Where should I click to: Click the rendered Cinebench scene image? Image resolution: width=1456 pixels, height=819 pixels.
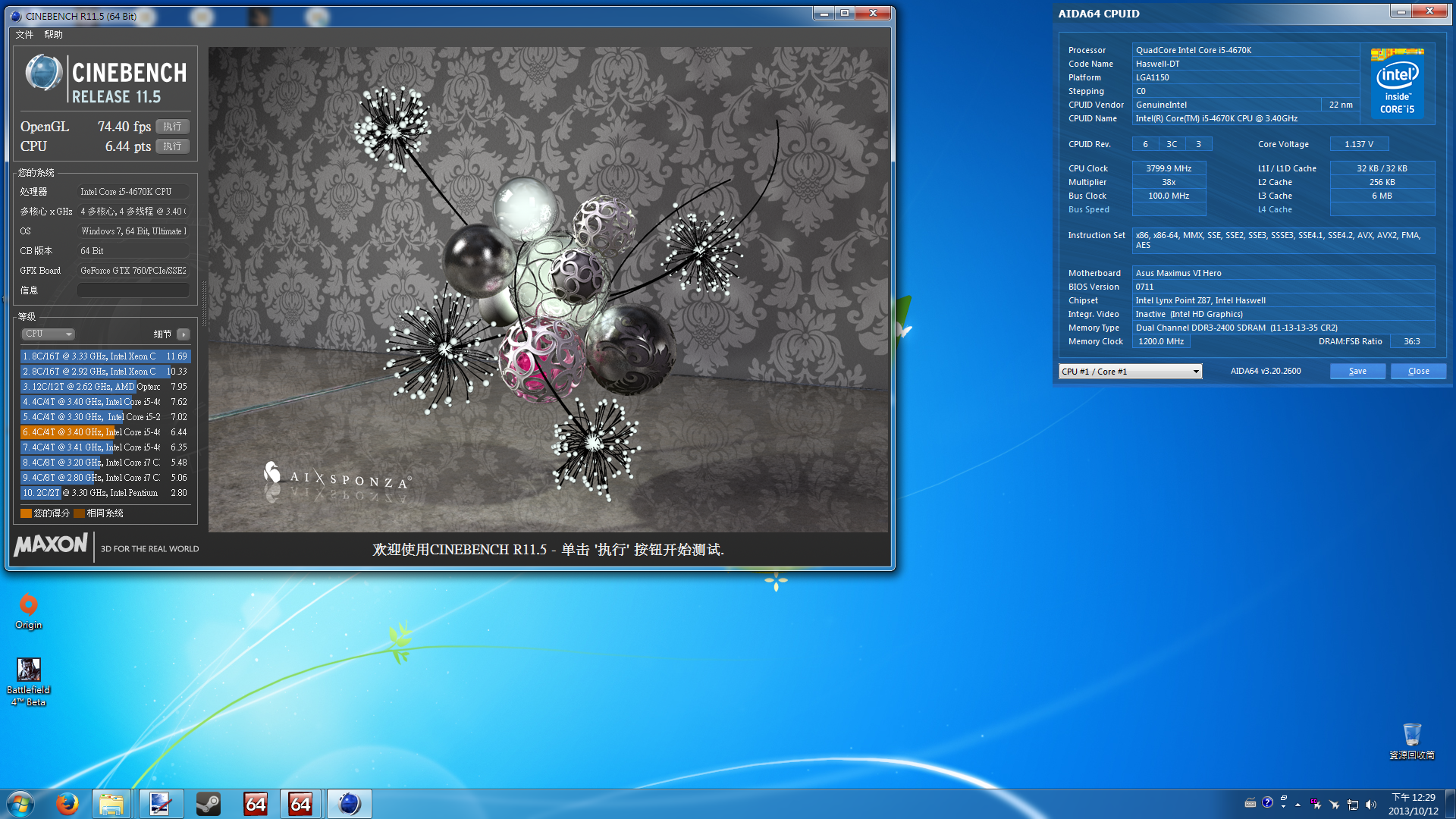point(548,289)
